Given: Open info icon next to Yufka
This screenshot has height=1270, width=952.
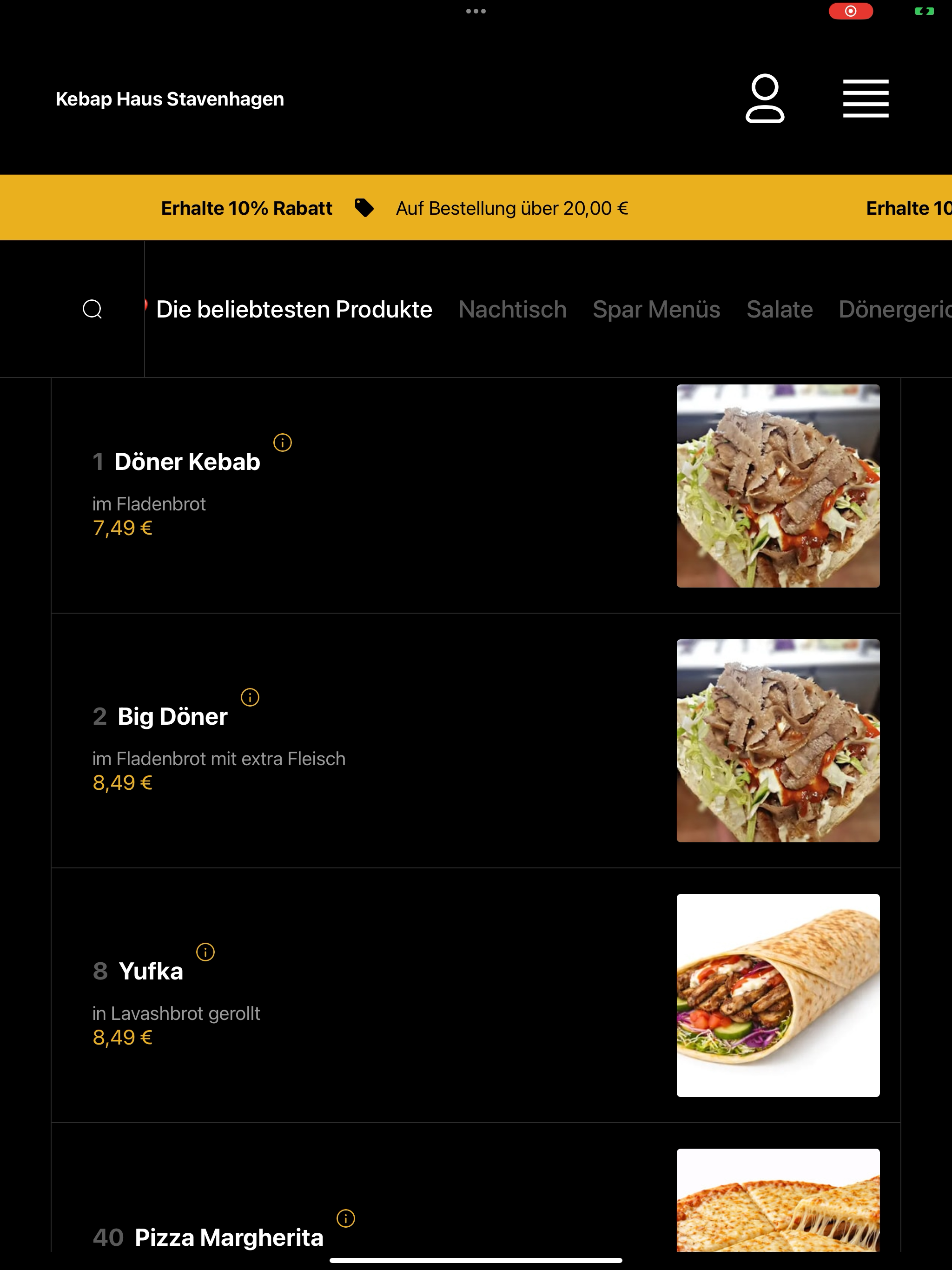Looking at the screenshot, I should click(205, 952).
